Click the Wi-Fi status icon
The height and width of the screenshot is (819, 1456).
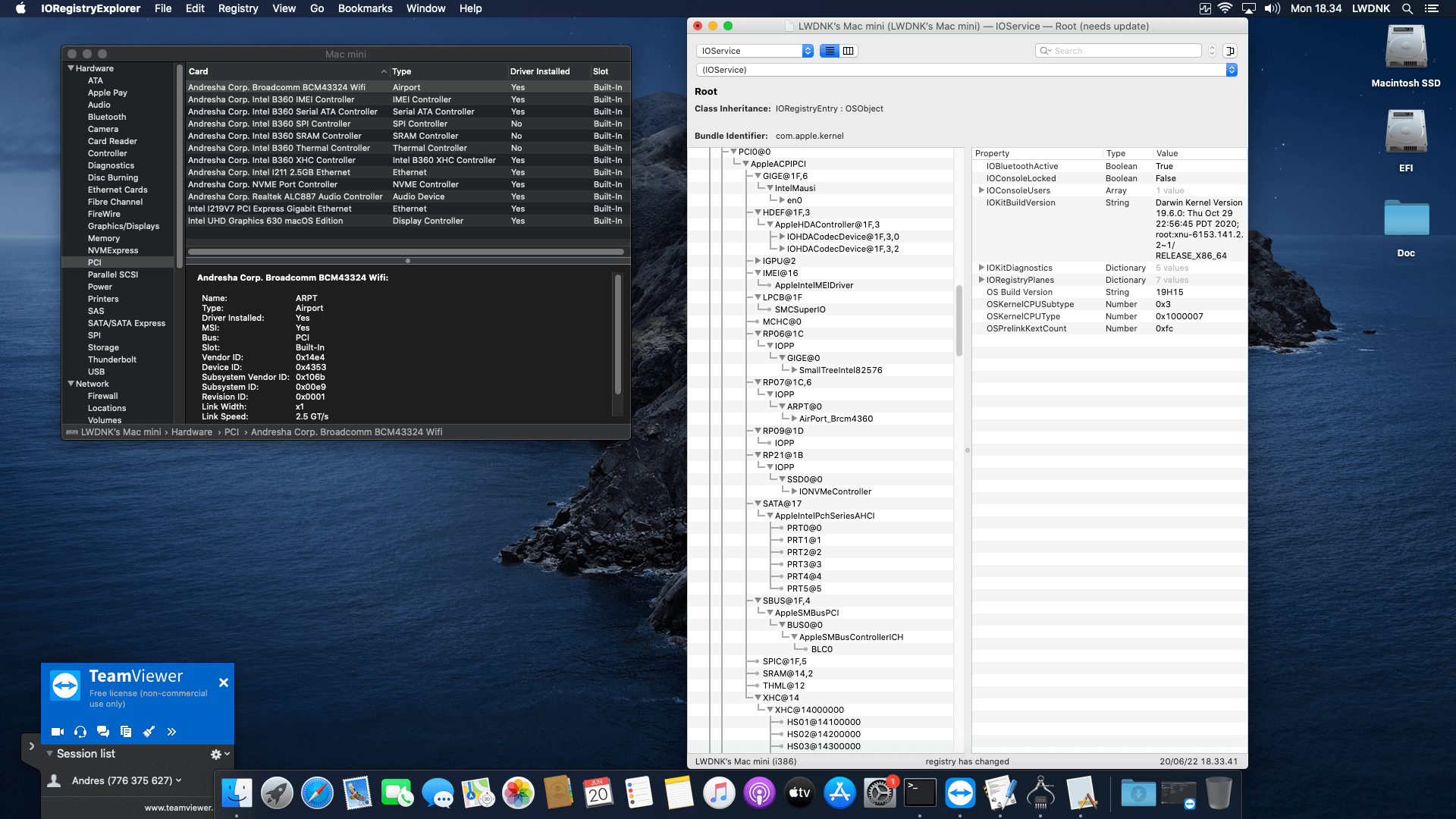(1225, 8)
